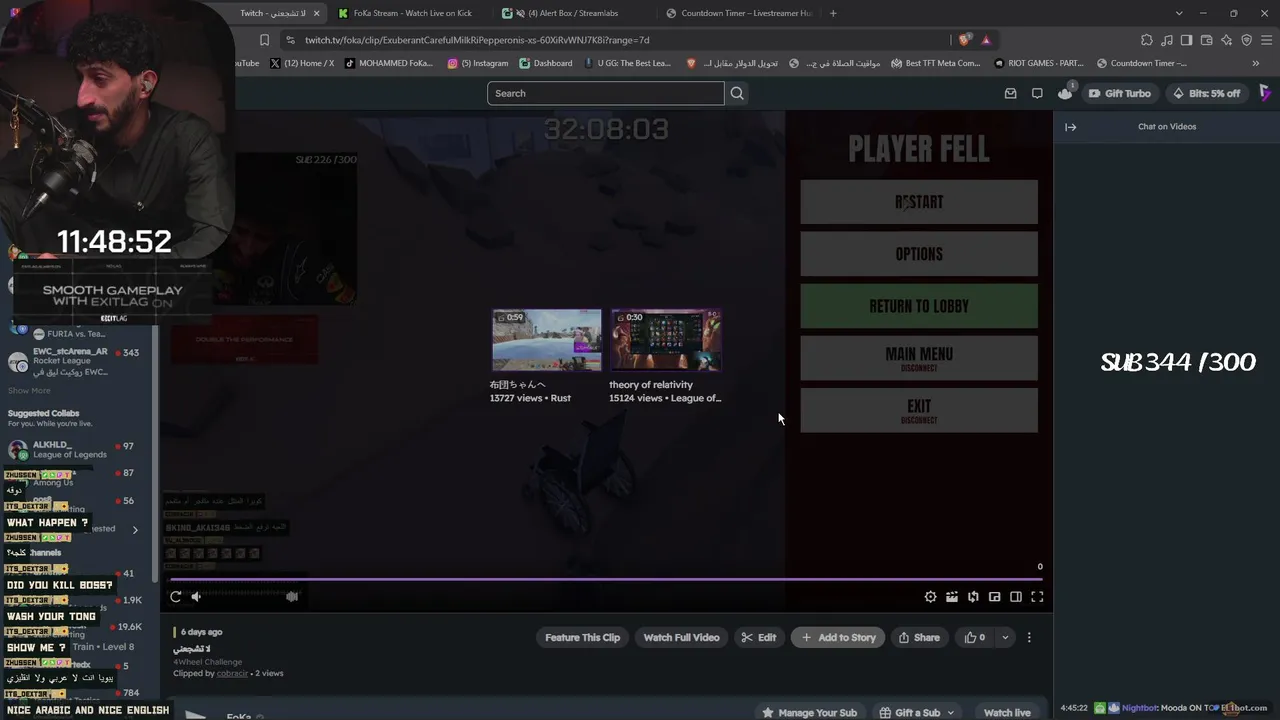The image size is (1280, 720).
Task: Open the Brave VPN shield icon
Action: (1246, 40)
